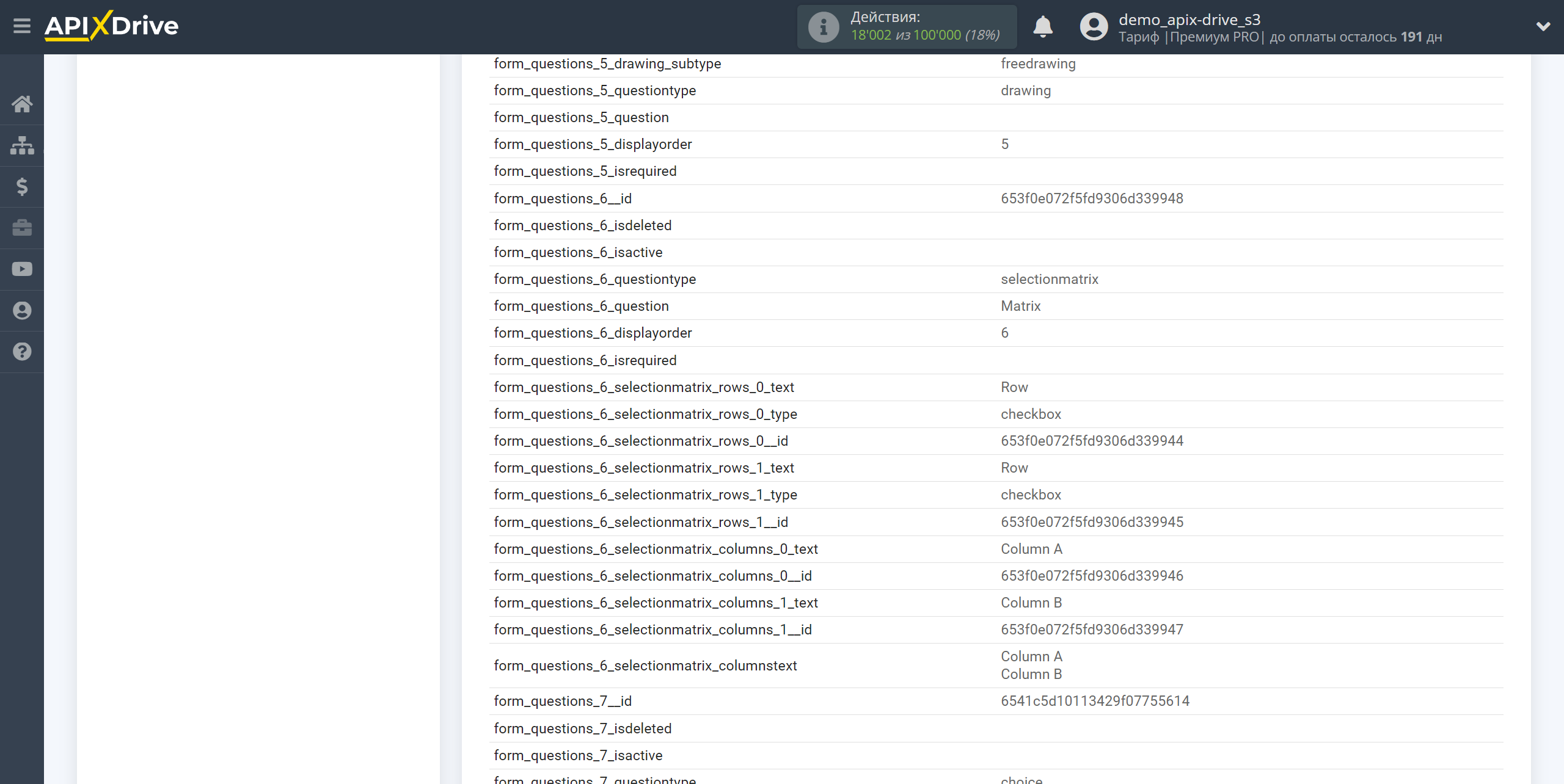Open the YouTube video tutorials icon

(22, 269)
